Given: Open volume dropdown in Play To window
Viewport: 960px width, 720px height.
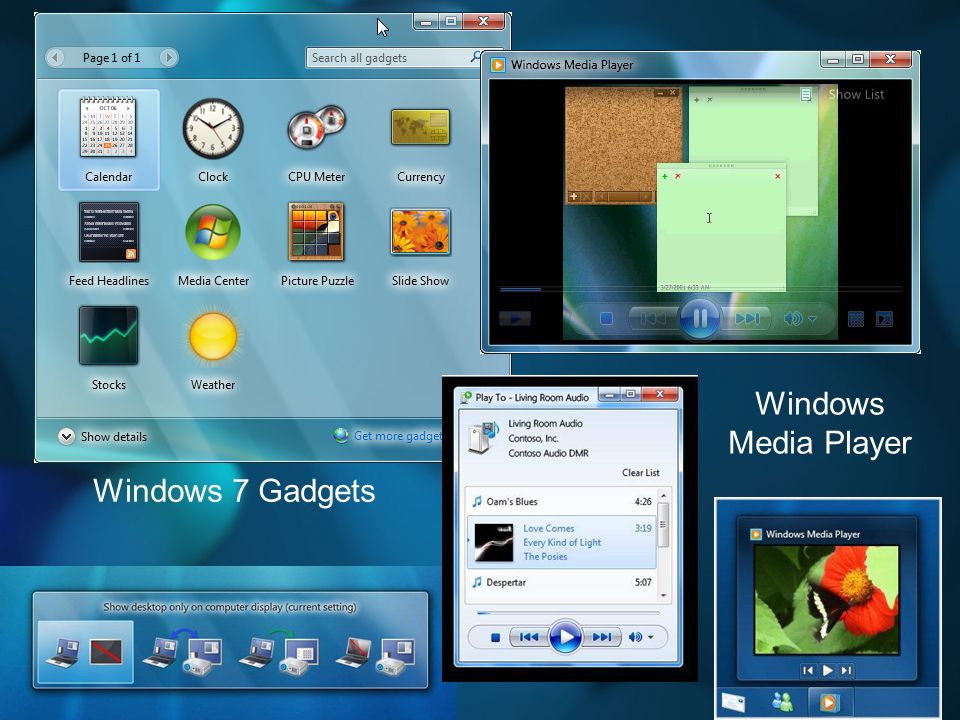Looking at the screenshot, I should pos(651,638).
